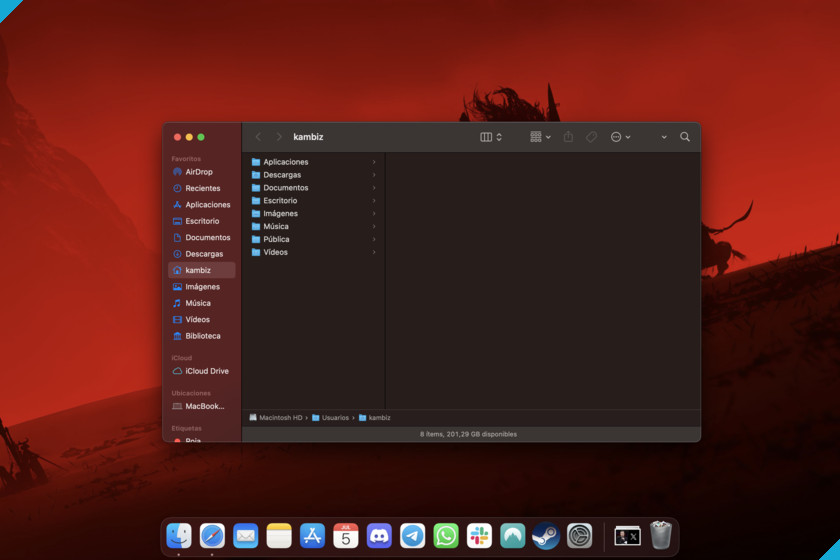The height and width of the screenshot is (560, 840).
Task: Open Steam from the Dock
Action: (545, 535)
